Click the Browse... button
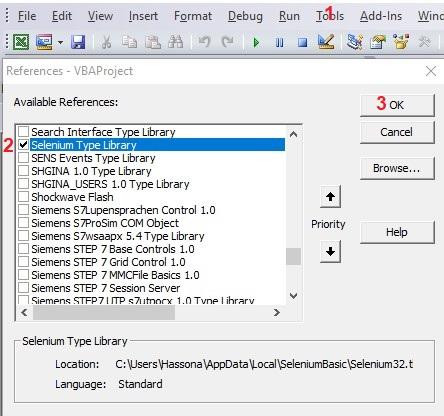Image resolution: width=444 pixels, height=416 pixels. tap(397, 168)
